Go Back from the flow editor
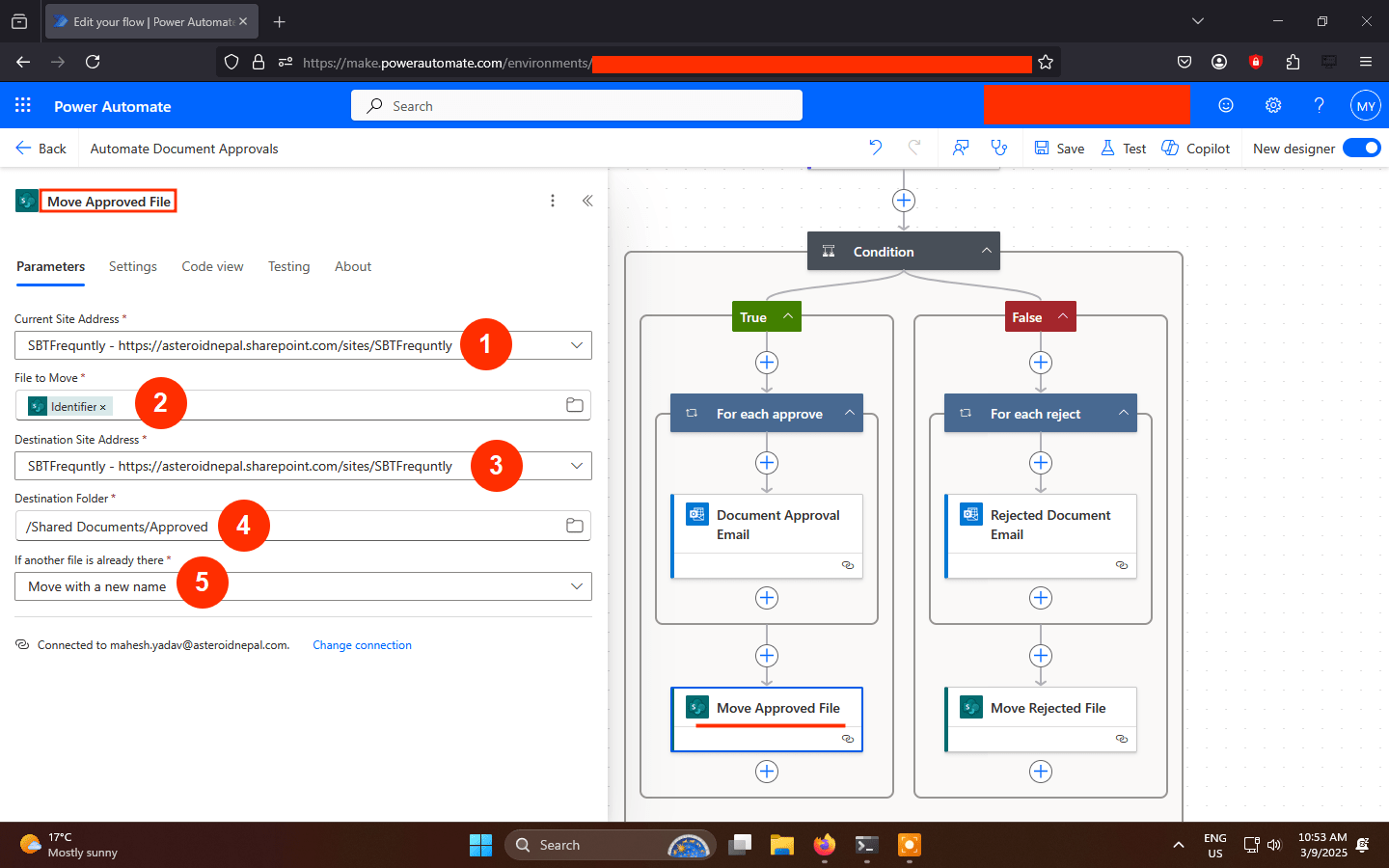The width and height of the screenshot is (1389, 868). (x=41, y=148)
